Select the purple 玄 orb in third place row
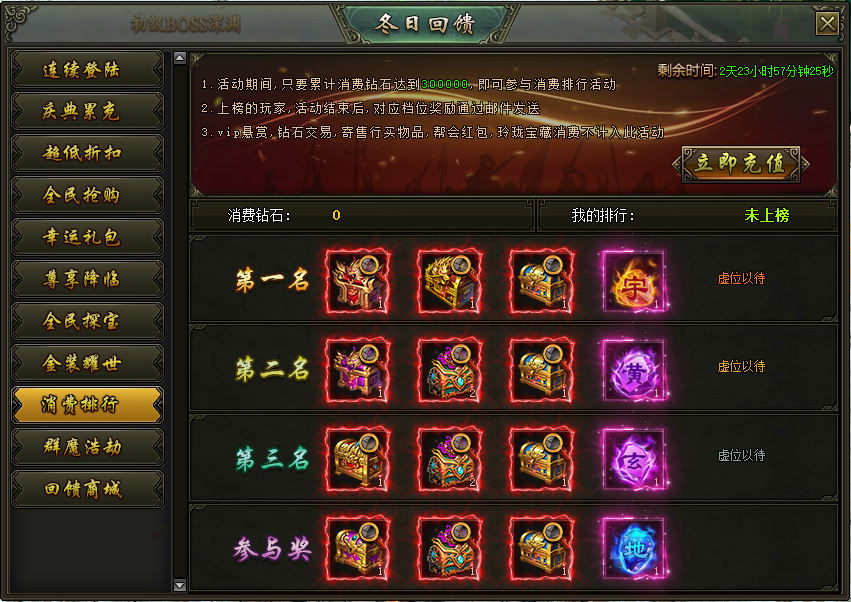 click(x=634, y=459)
